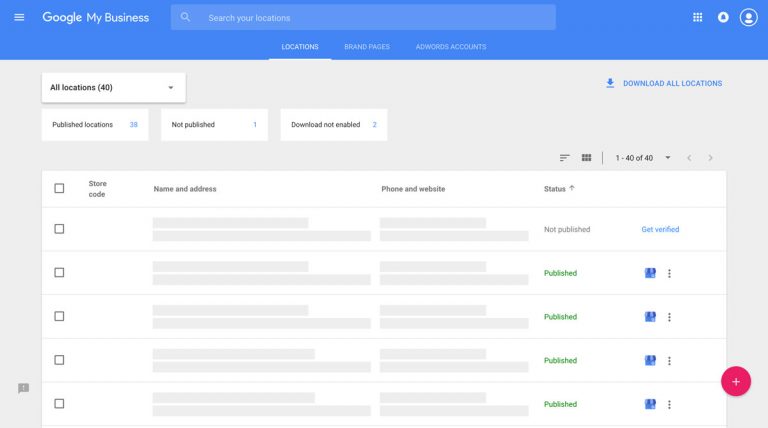Open more options for first published location
Screen dimensions: 768x428
click(670, 273)
